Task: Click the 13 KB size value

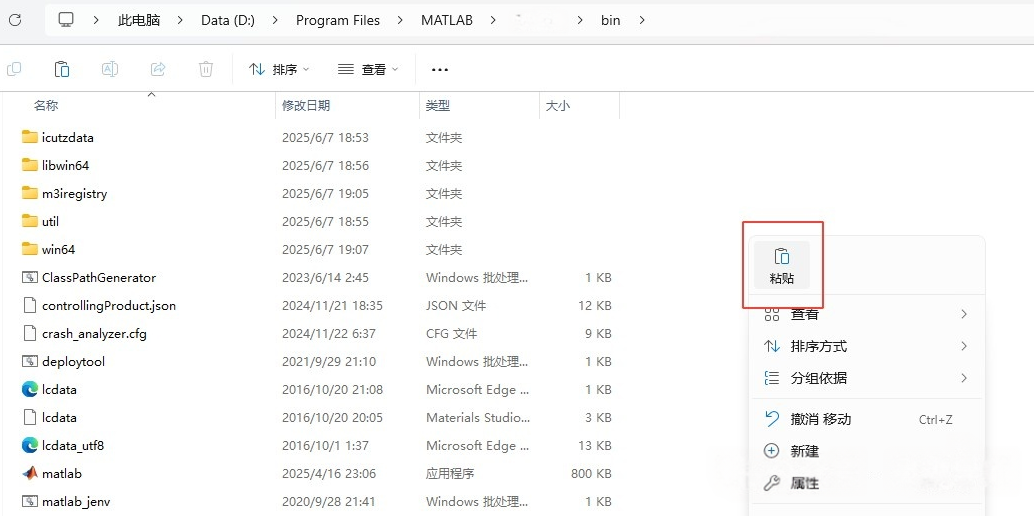Action: point(595,445)
